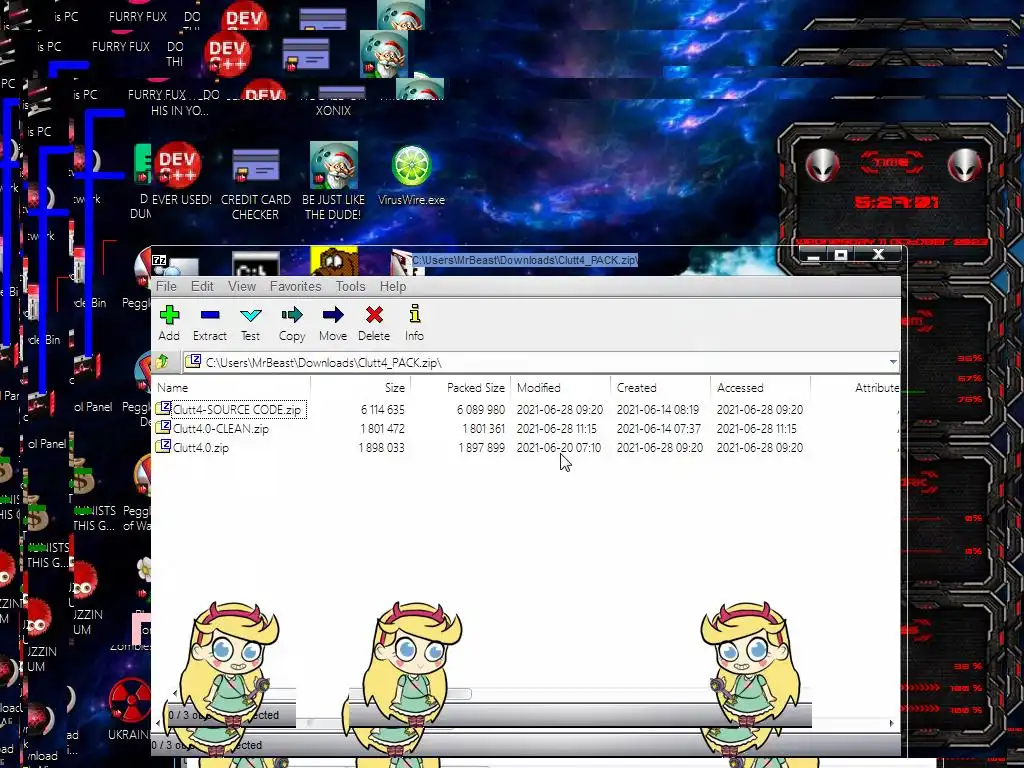Image resolution: width=1024 pixels, height=768 pixels.
Task: Open the Edit menu
Action: pos(202,286)
